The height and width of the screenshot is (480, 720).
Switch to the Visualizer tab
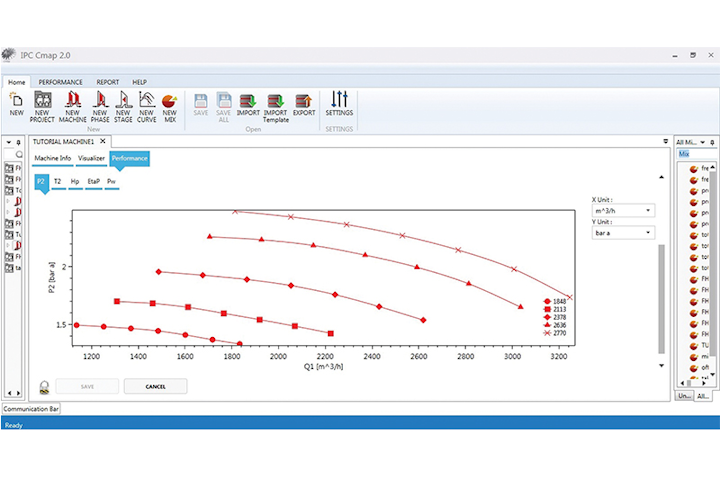(x=91, y=158)
